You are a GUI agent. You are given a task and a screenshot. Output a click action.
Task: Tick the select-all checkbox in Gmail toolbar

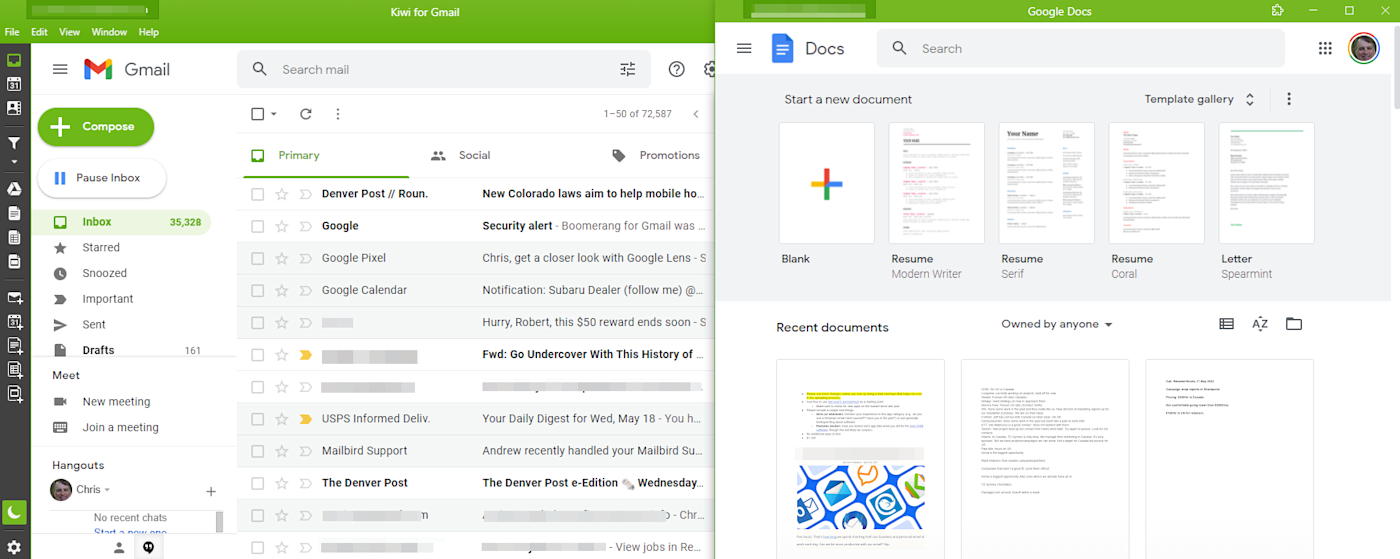pyautogui.click(x=257, y=114)
